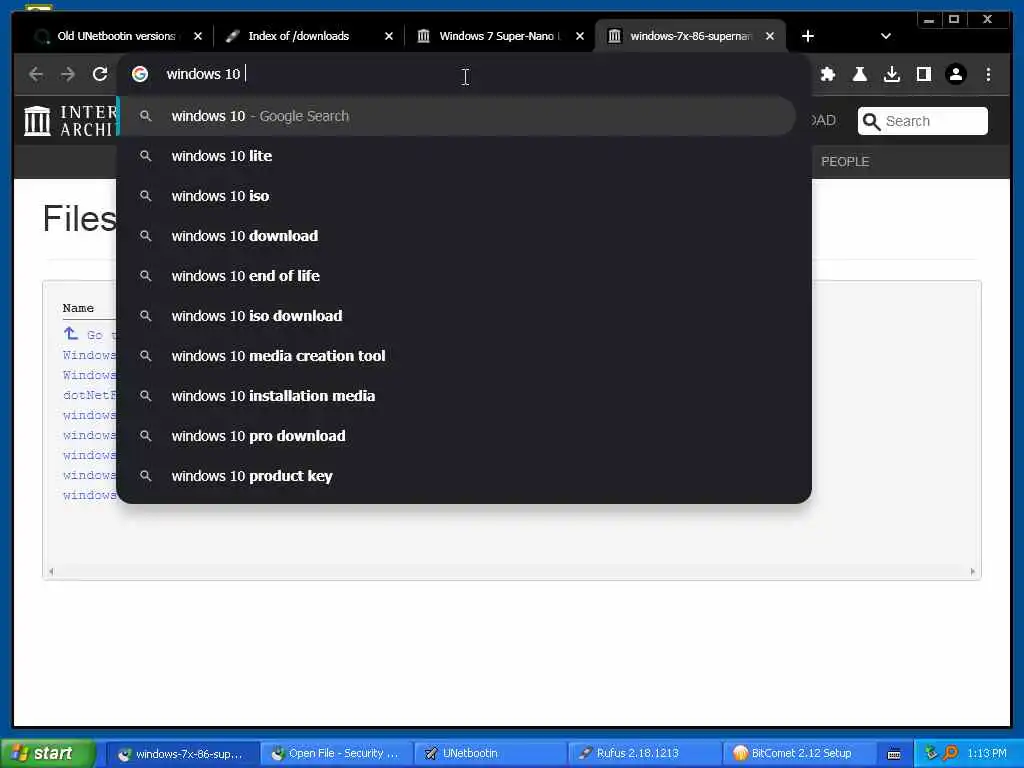Switch to windows-7x-86-sup taskbar item
The height and width of the screenshot is (768, 1024).
[181, 754]
